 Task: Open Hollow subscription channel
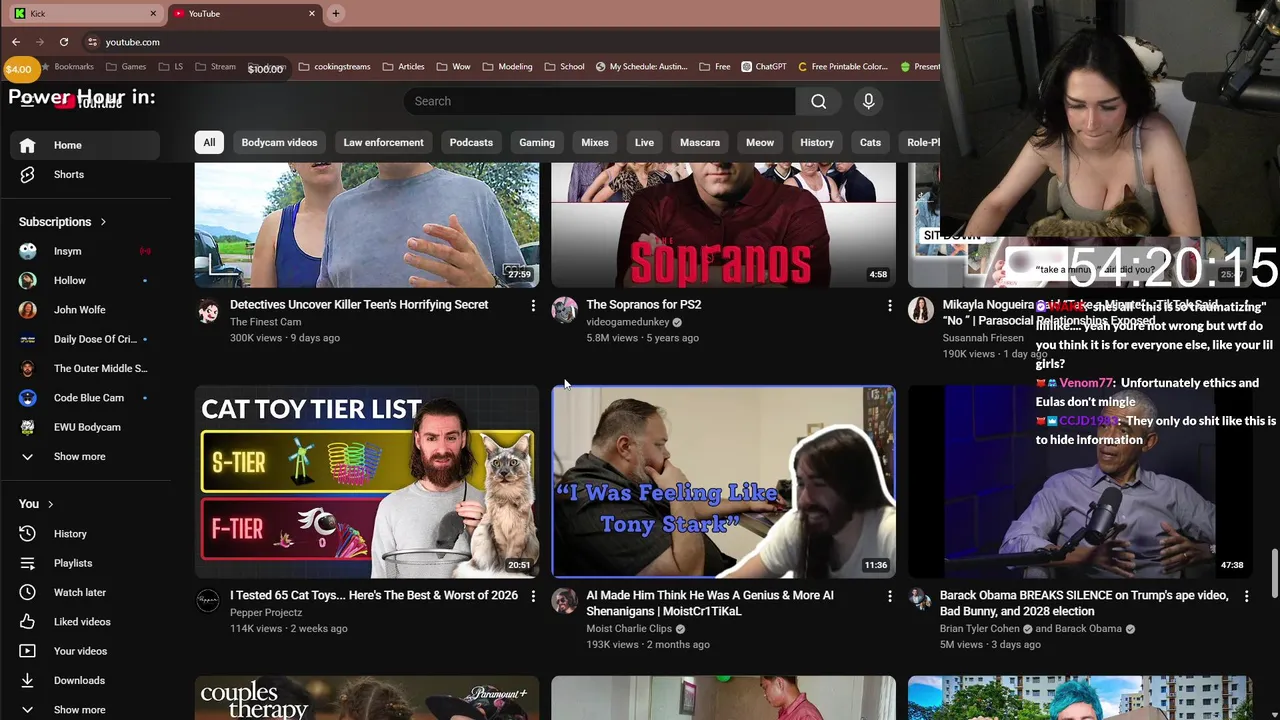[85, 280]
